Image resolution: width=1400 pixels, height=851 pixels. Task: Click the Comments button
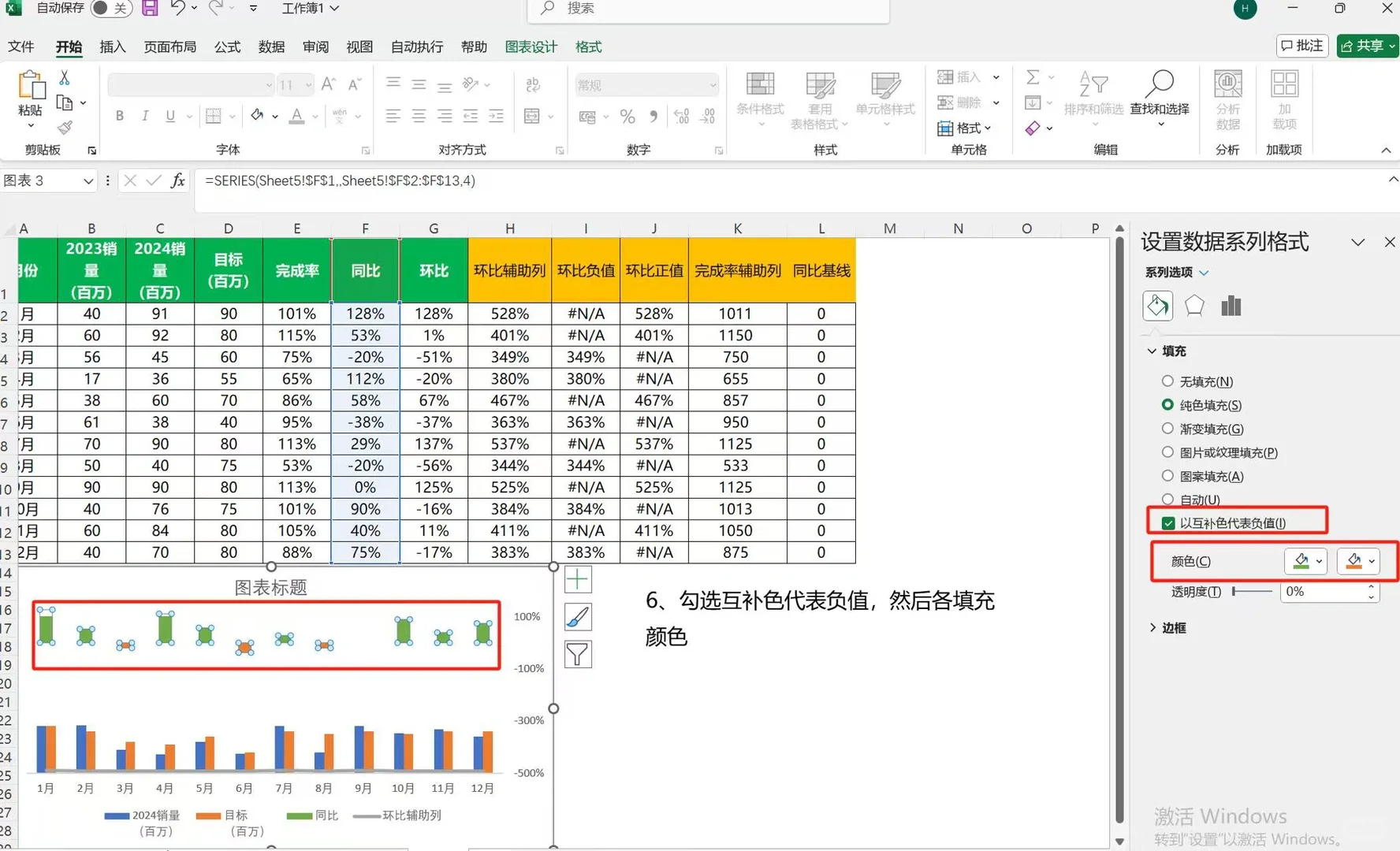click(1302, 46)
